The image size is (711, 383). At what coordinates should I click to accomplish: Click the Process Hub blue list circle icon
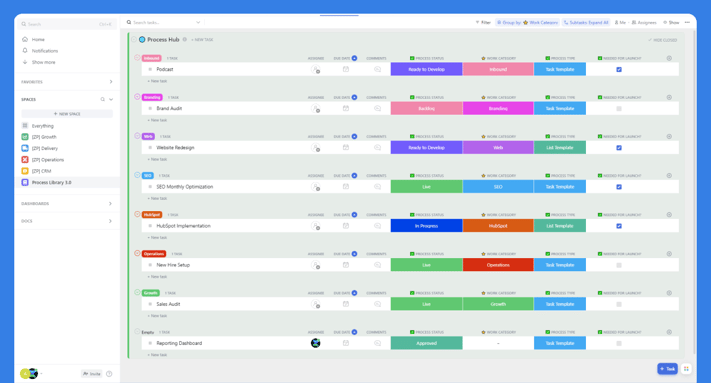(x=142, y=39)
